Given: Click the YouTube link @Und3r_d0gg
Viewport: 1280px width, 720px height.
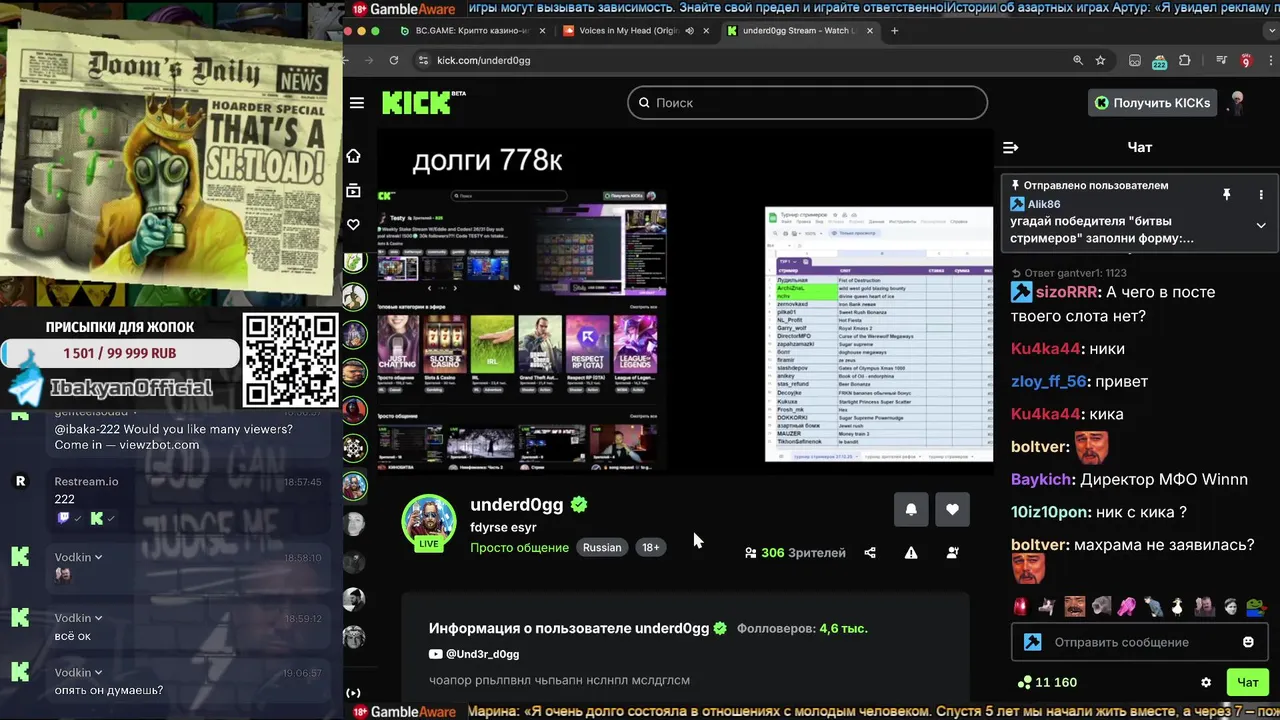Looking at the screenshot, I should click(x=474, y=654).
